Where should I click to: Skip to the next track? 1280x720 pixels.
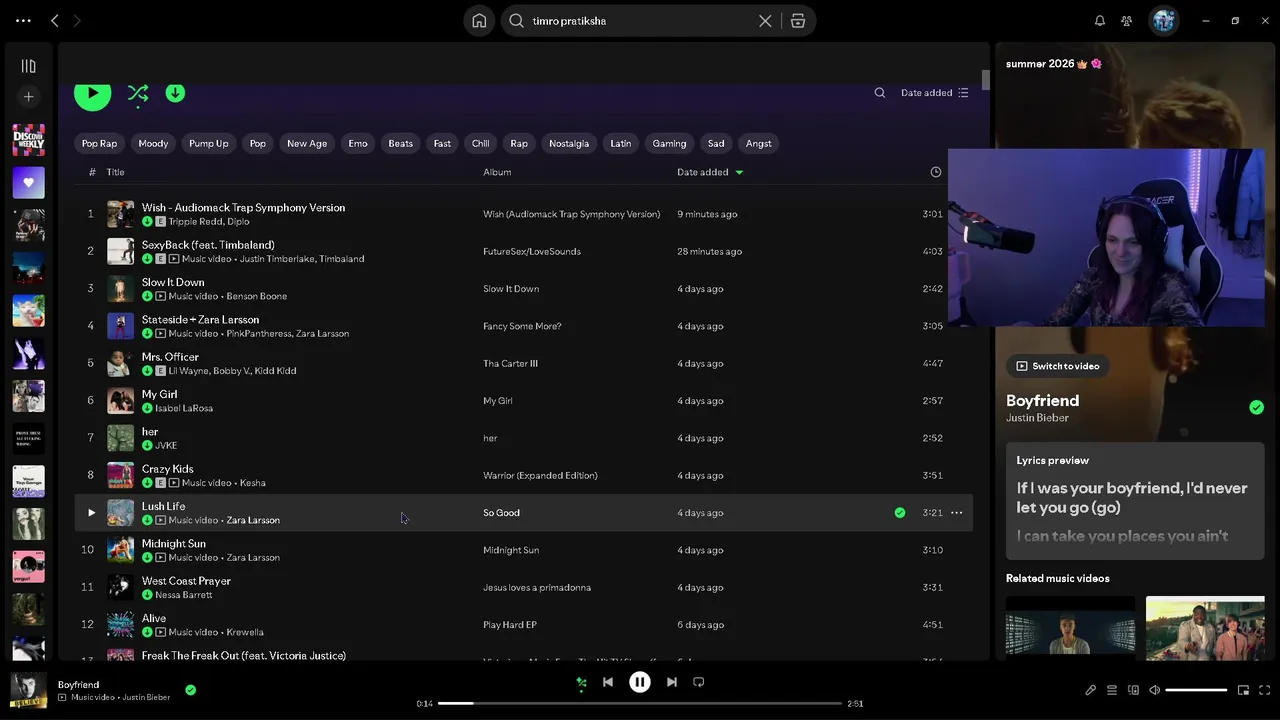tap(672, 683)
